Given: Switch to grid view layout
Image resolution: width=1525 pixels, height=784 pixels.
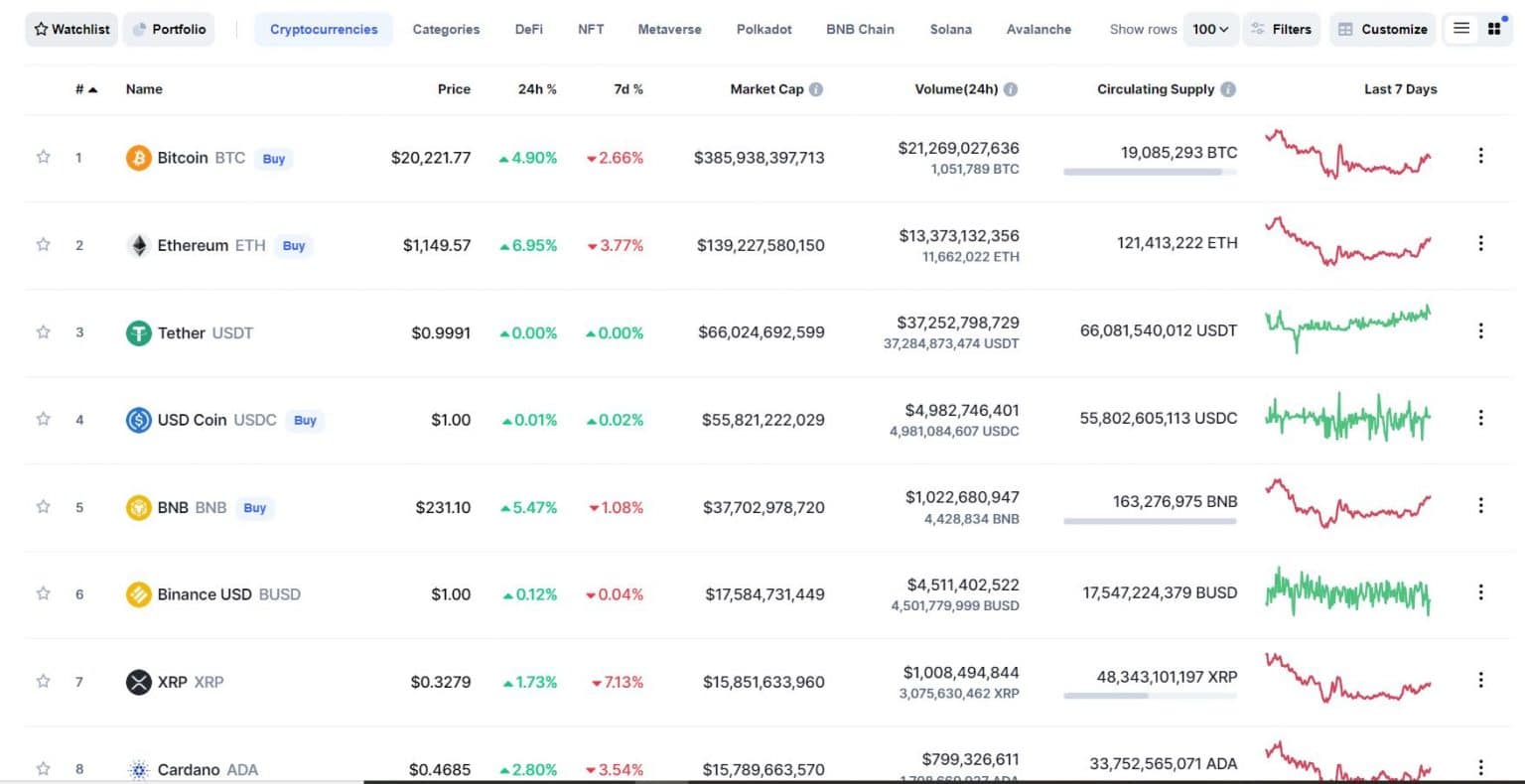Looking at the screenshot, I should (x=1494, y=29).
